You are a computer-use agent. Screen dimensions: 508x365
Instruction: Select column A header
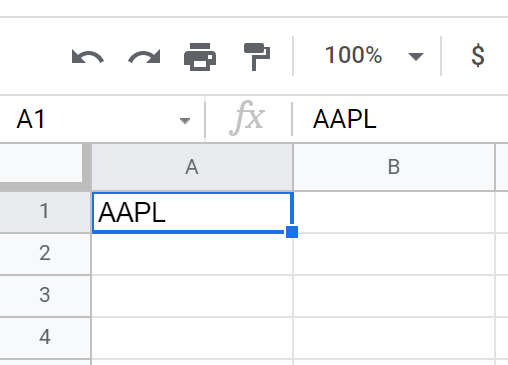click(192, 167)
